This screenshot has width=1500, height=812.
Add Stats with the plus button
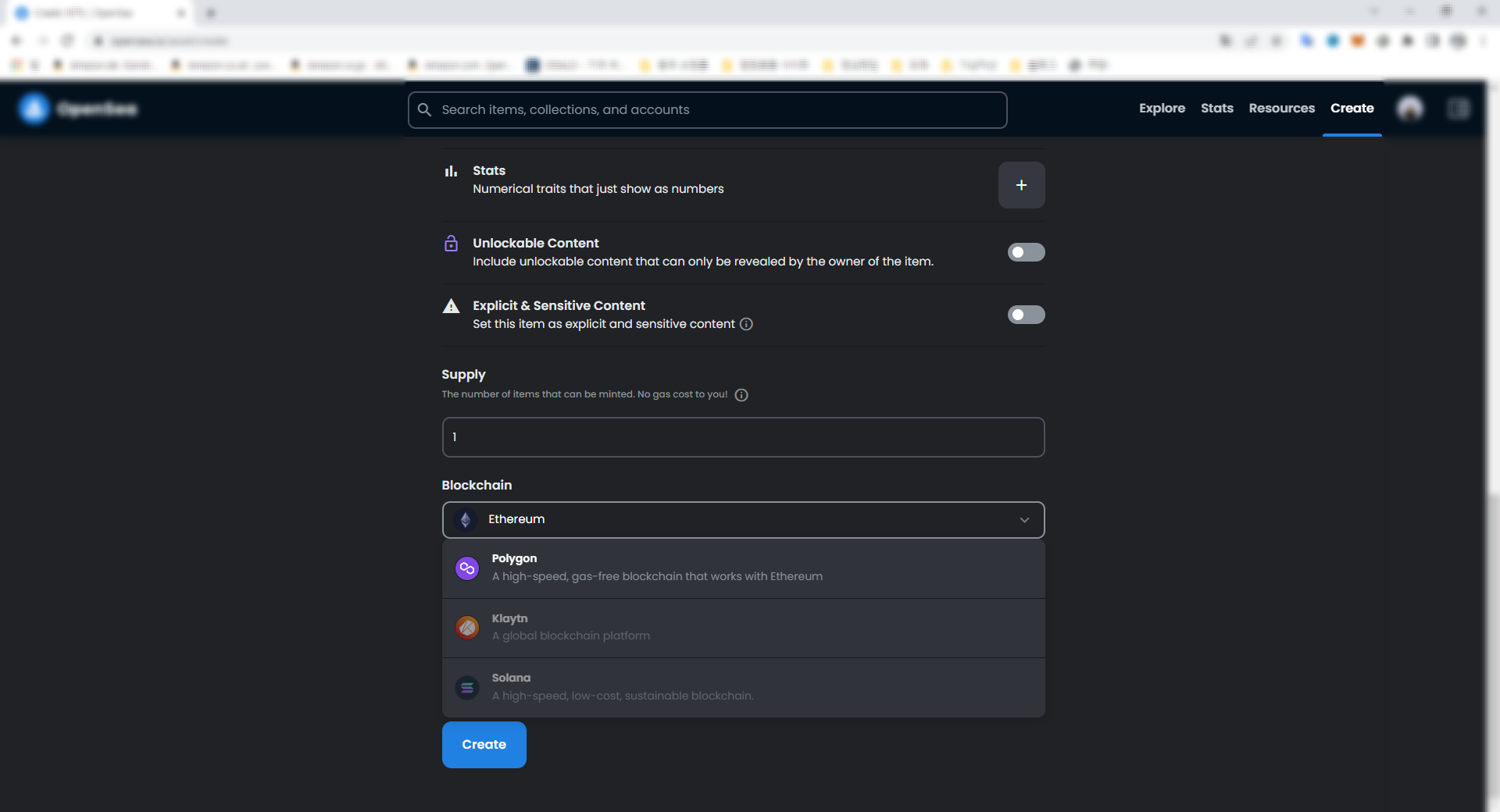pyautogui.click(x=1021, y=185)
